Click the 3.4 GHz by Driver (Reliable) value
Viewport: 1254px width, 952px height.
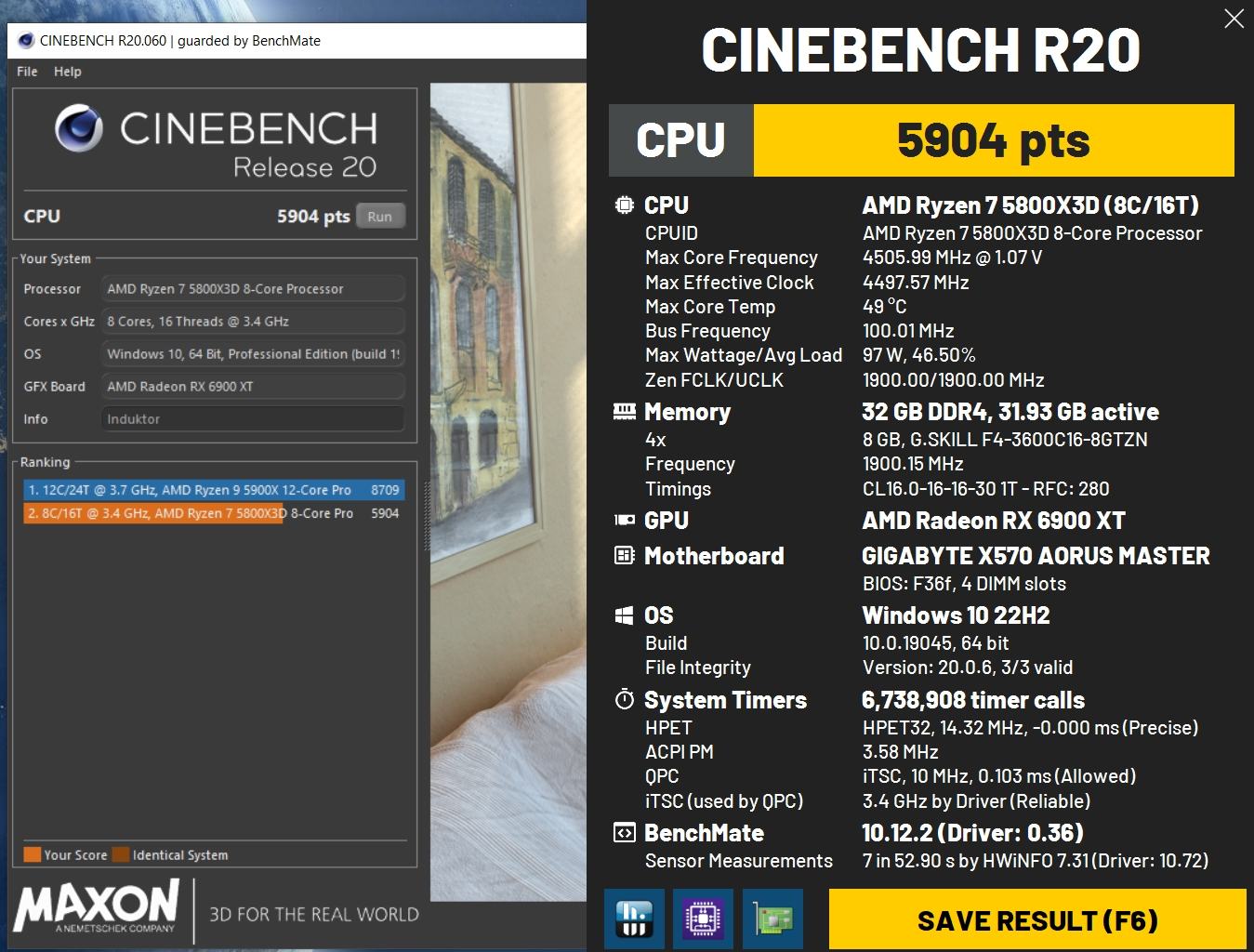(976, 801)
